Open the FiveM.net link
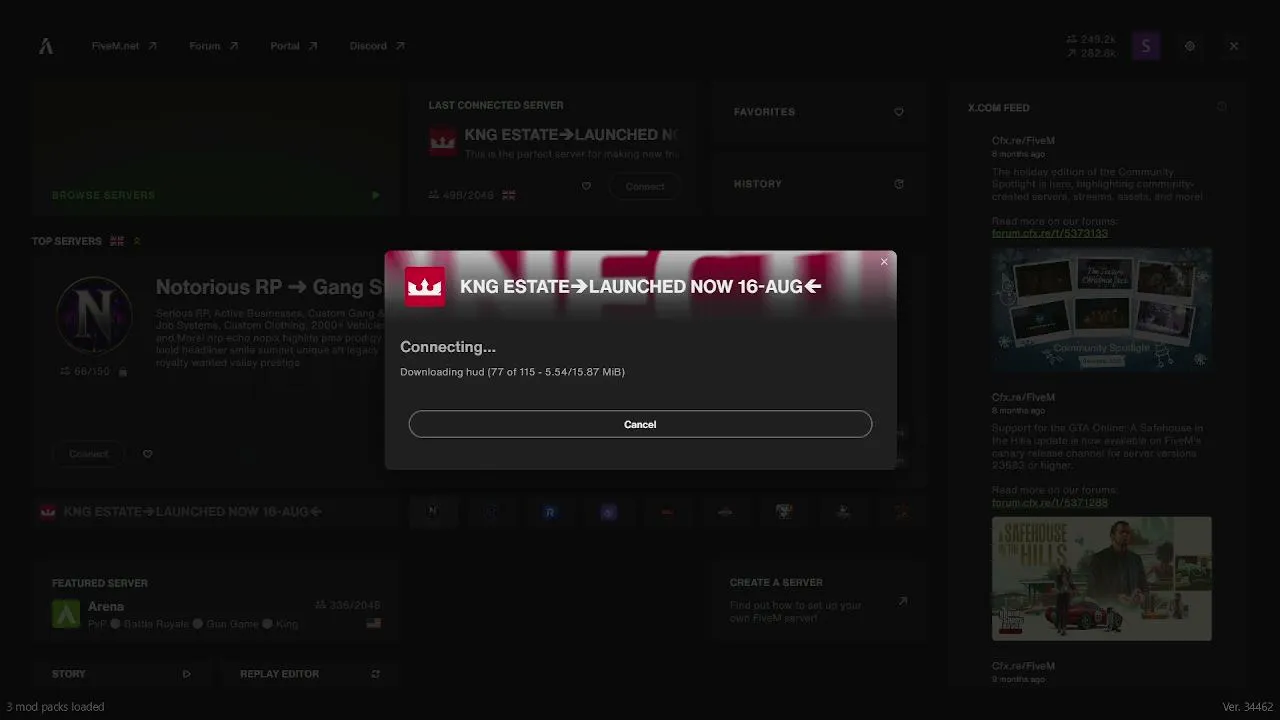Image resolution: width=1280 pixels, height=720 pixels. [x=124, y=46]
